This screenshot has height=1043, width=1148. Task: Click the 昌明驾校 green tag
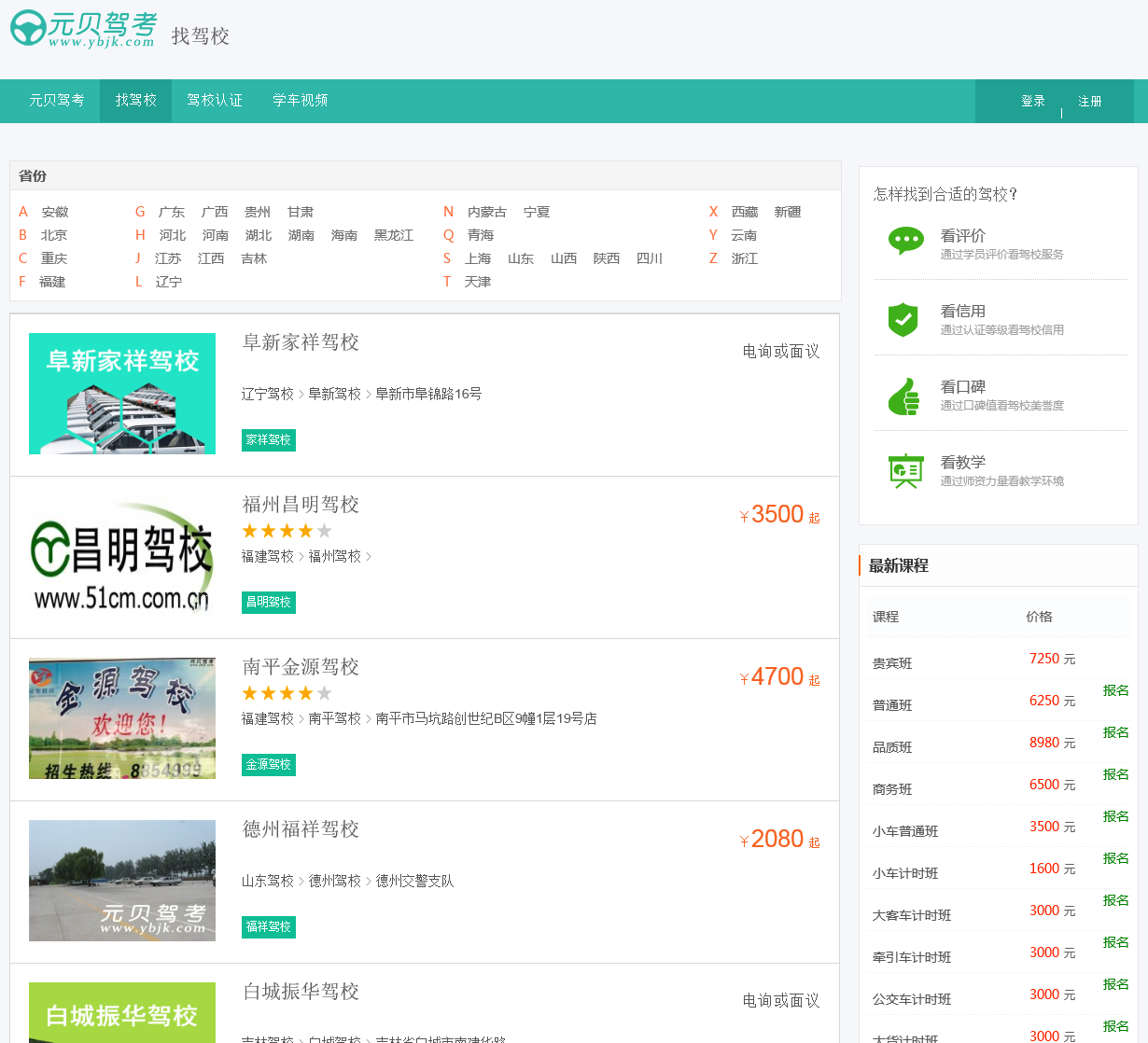coord(269,602)
